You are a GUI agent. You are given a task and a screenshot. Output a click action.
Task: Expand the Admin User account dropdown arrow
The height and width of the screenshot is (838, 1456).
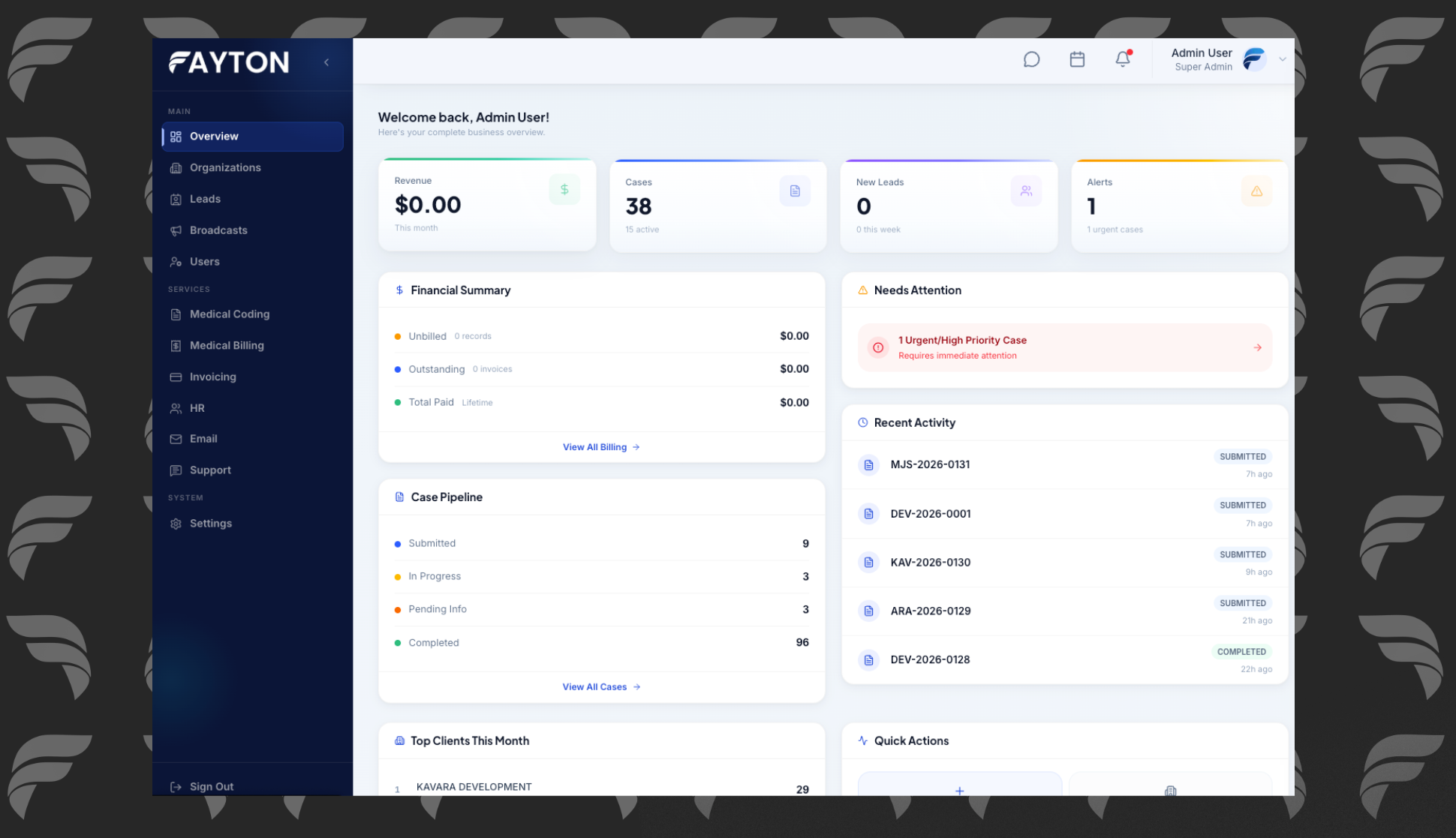coord(1283,59)
